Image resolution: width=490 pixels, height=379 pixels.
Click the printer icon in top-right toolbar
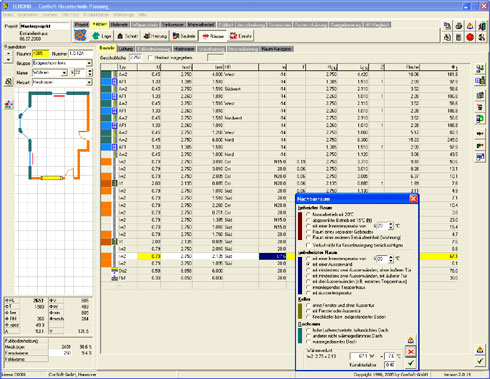[x=459, y=26]
